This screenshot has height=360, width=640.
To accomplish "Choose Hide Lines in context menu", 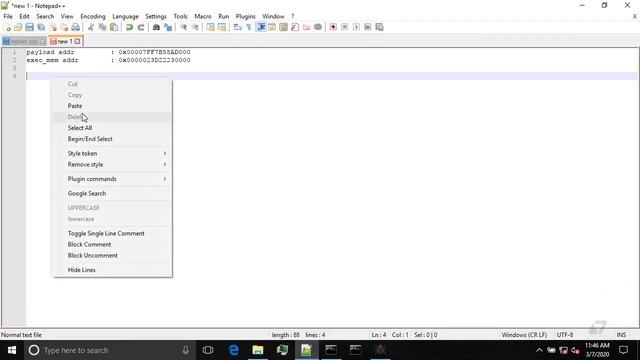I will coord(112,270).
